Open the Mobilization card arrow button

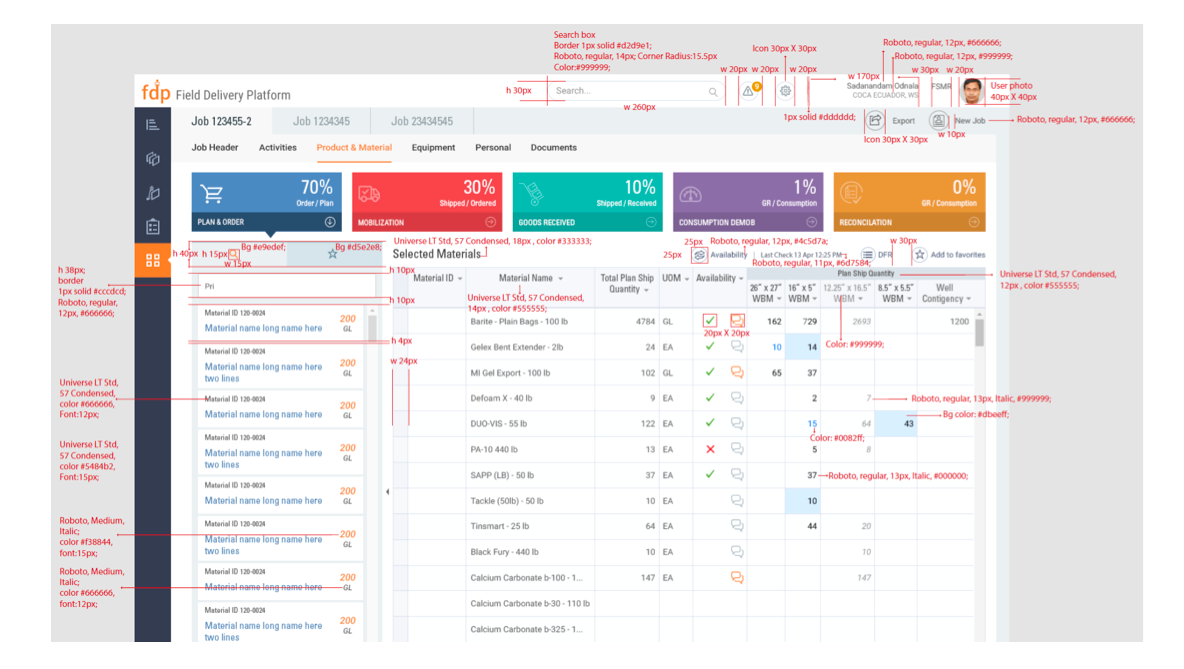pos(490,222)
